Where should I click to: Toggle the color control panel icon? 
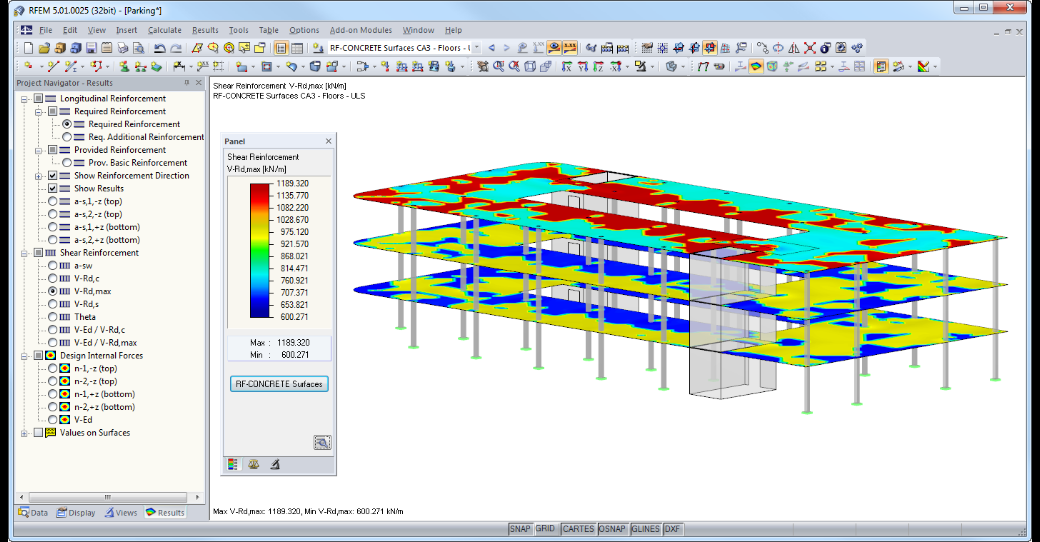pos(881,66)
